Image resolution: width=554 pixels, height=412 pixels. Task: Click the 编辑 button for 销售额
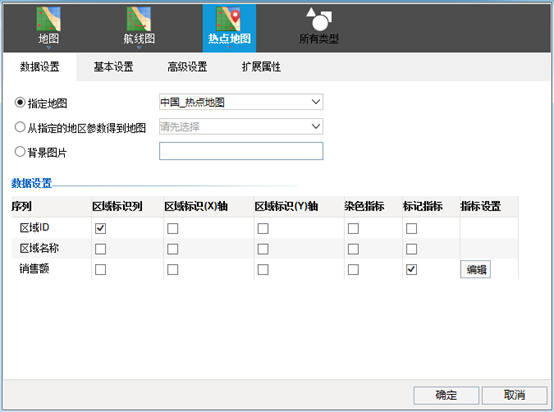pos(476,270)
